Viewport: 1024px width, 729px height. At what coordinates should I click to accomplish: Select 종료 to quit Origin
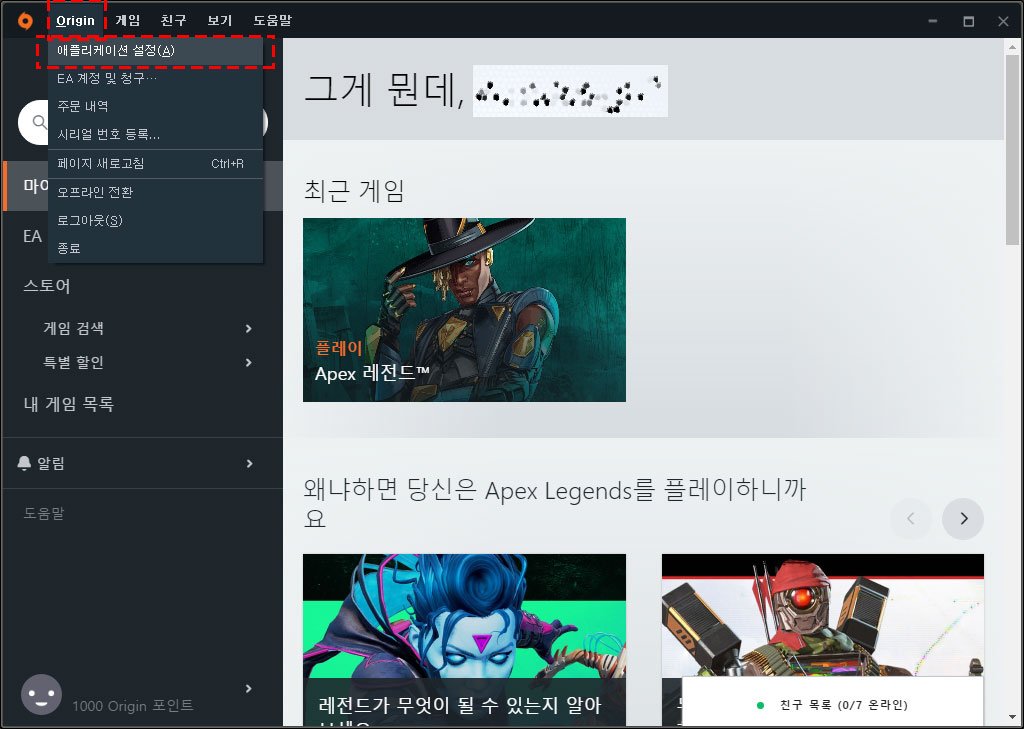155,248
